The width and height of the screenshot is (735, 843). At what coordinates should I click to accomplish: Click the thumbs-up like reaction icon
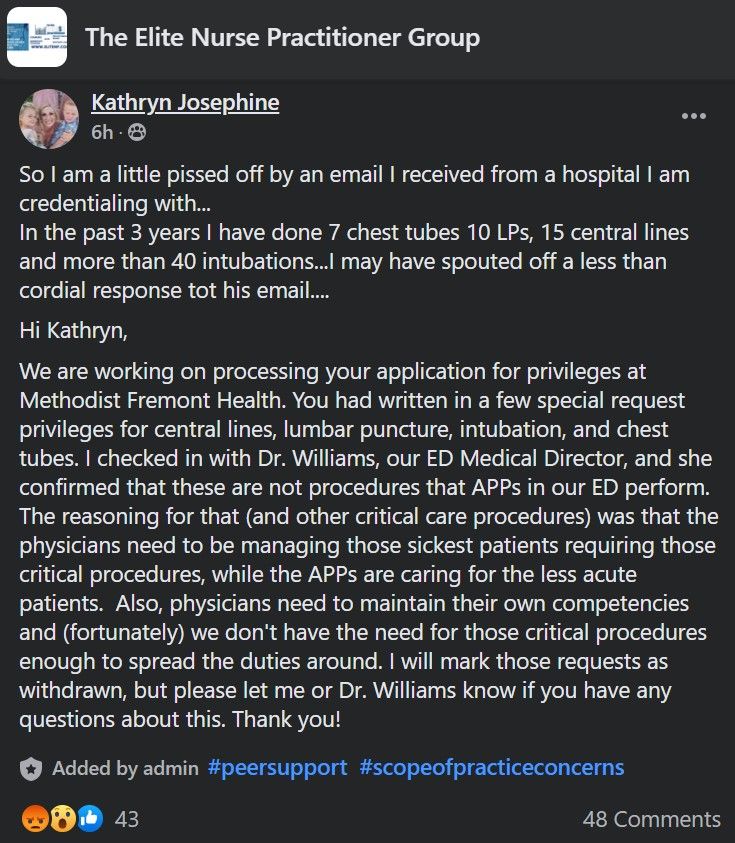coord(90,819)
